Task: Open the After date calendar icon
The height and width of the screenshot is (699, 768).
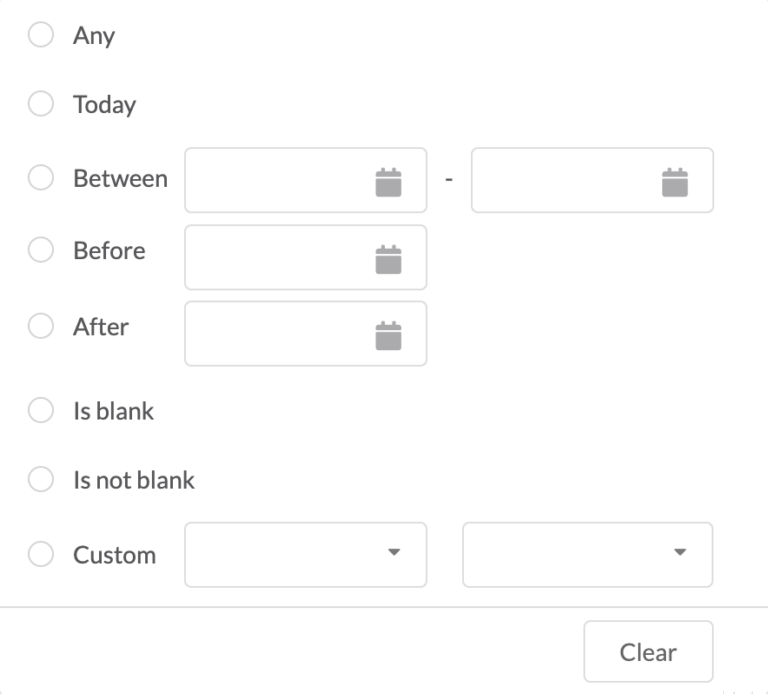Action: coord(388,336)
